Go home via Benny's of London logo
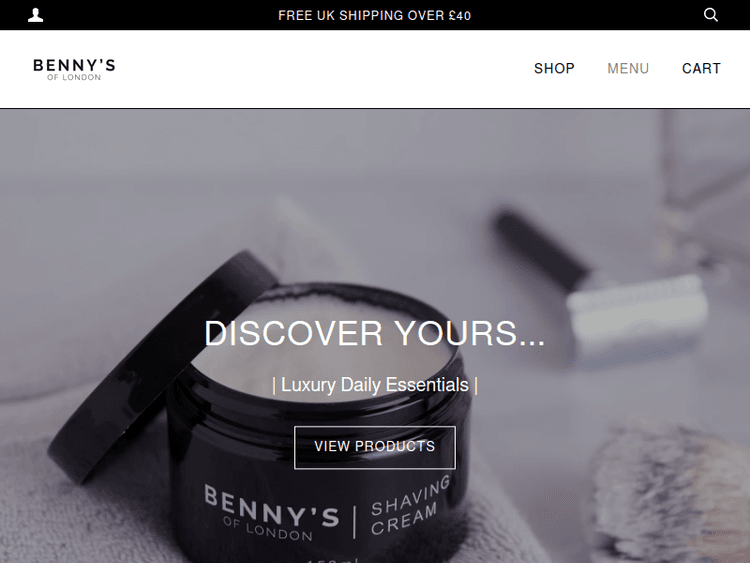 tap(74, 69)
